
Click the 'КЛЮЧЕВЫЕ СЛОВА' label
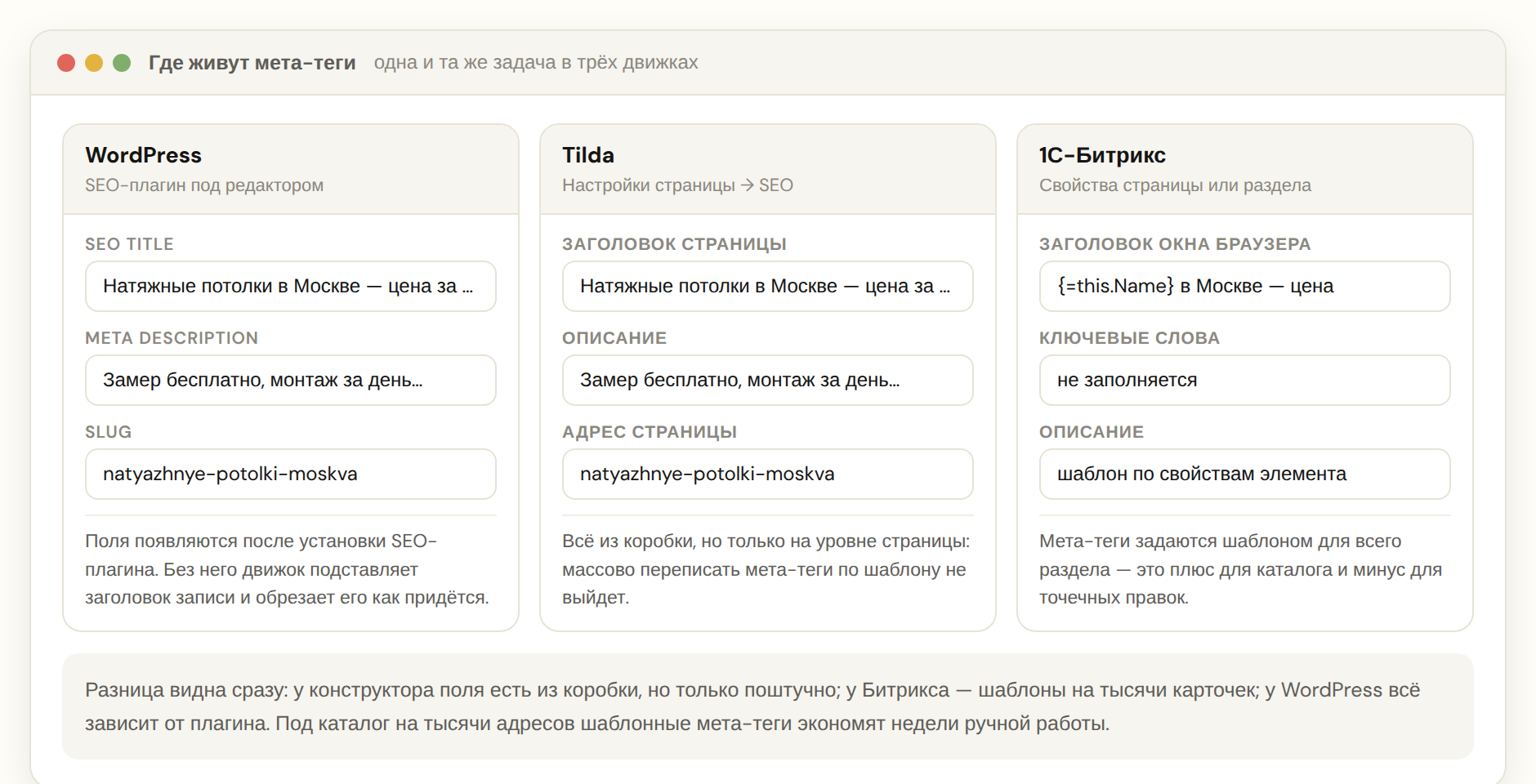coord(1129,338)
